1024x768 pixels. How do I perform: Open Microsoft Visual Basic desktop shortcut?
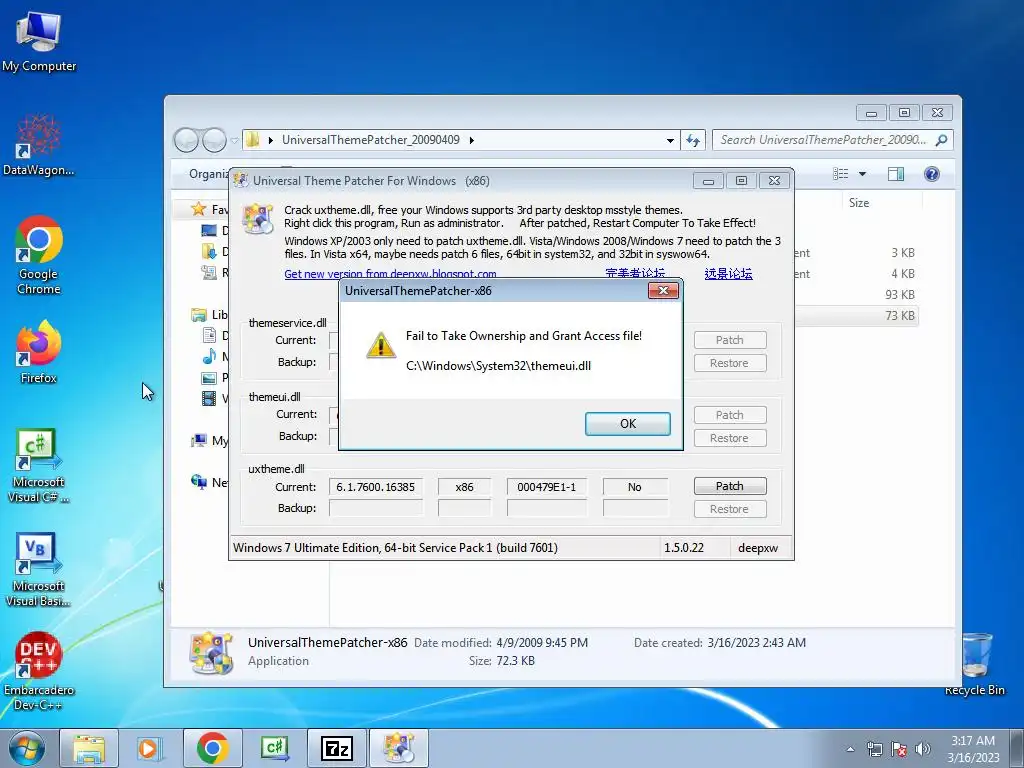point(39,570)
